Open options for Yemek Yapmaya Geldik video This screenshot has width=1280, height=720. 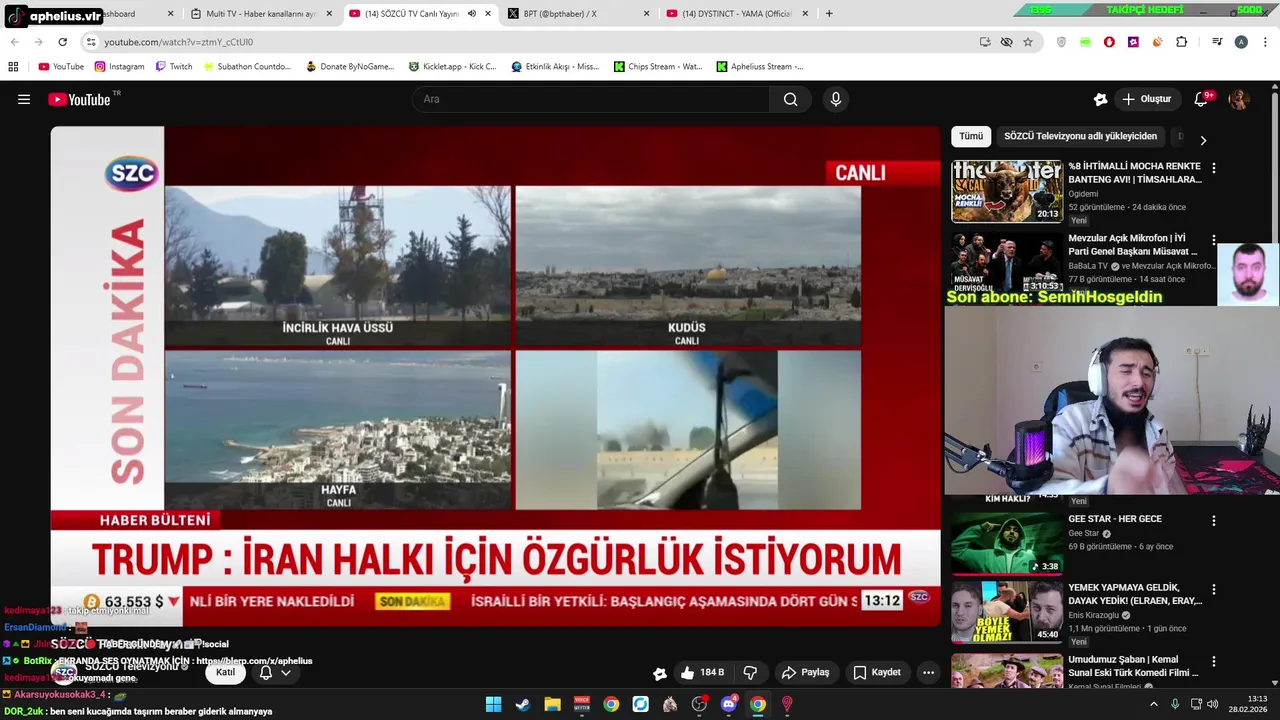[x=1214, y=590]
